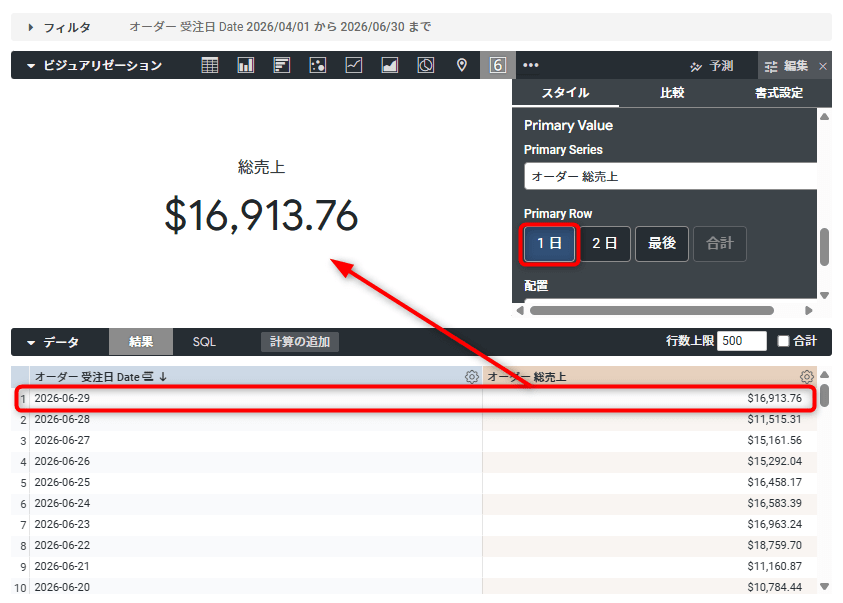
Task: Open the Primary Series dropdown
Action: point(670,176)
